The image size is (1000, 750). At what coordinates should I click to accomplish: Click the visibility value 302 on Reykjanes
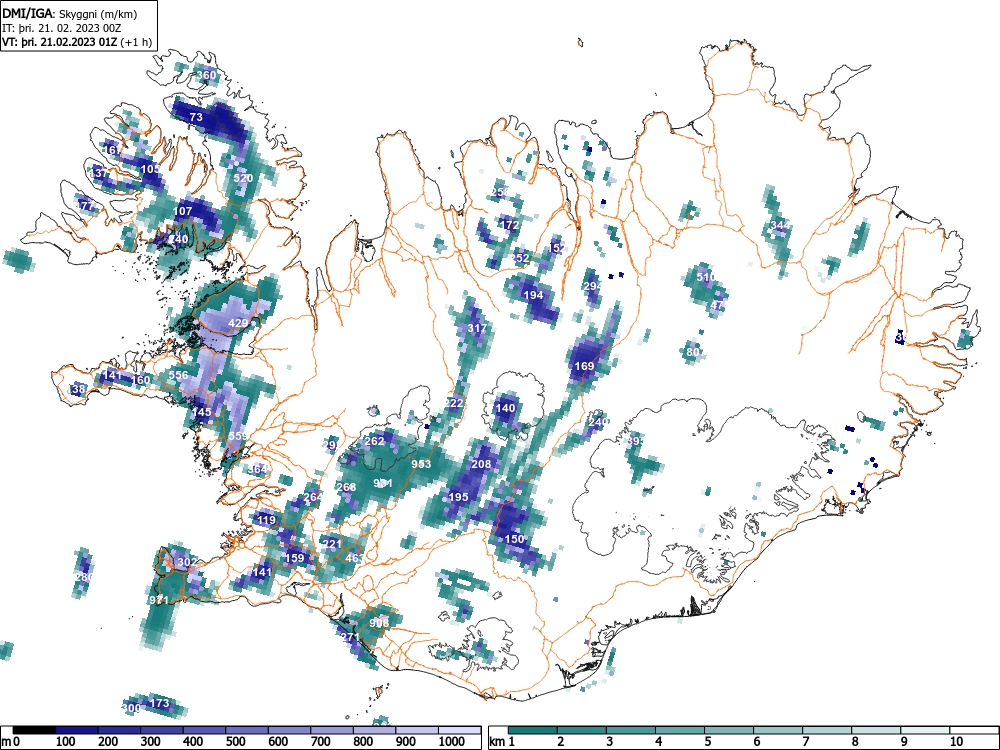point(187,562)
